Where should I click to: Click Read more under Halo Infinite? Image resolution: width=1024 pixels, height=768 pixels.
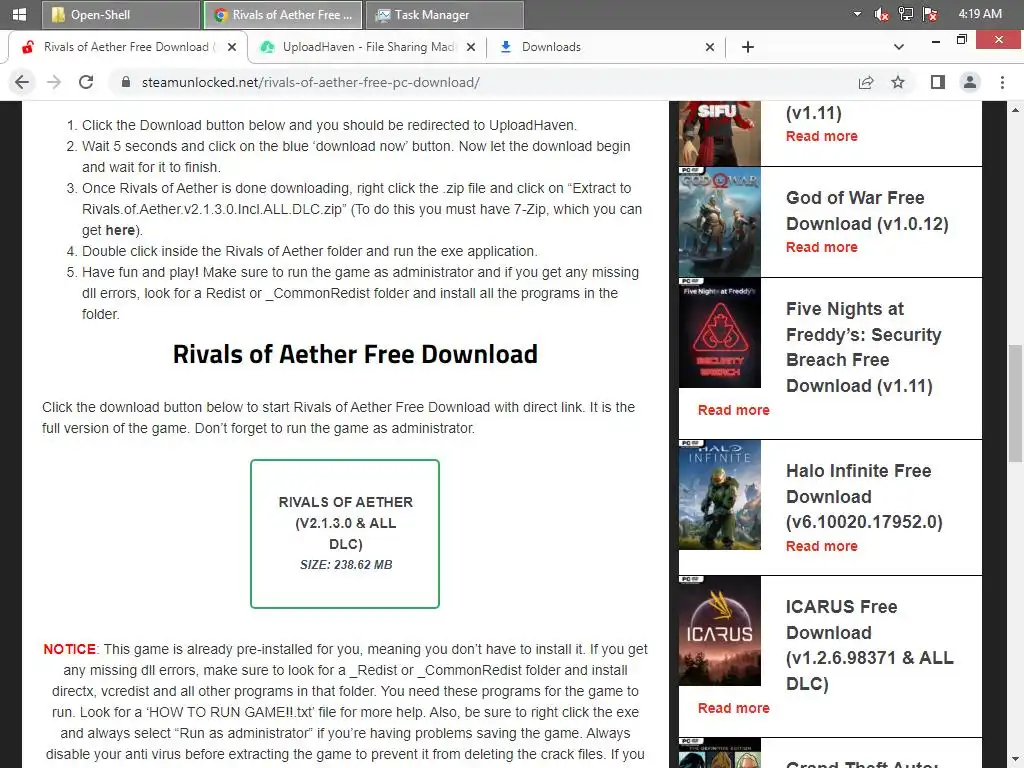(822, 547)
